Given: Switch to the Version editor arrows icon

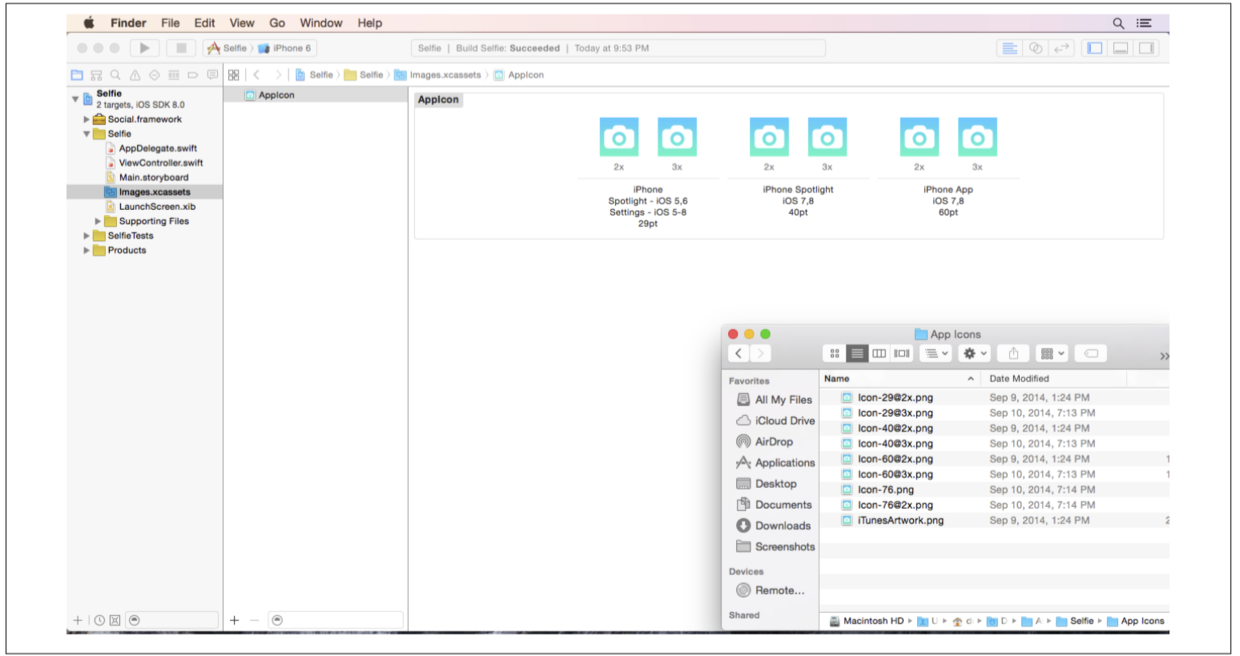Looking at the screenshot, I should 1061,48.
